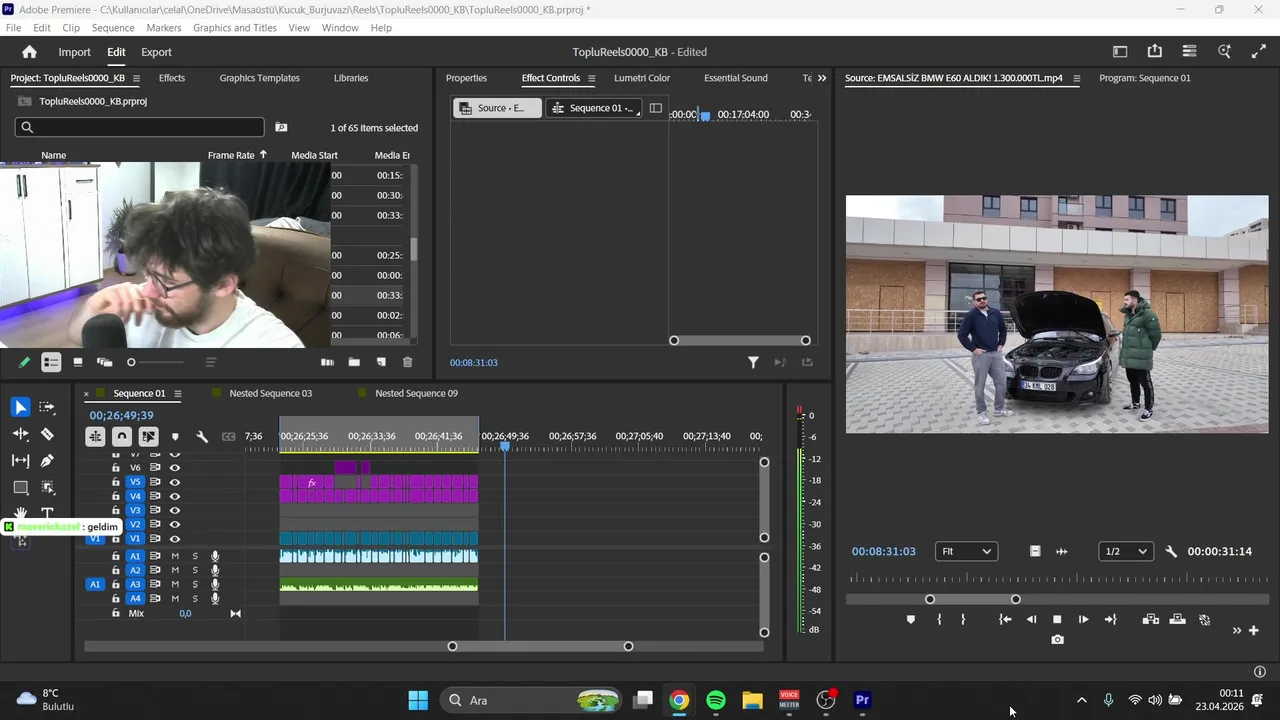Toggle lock on track A2
Viewport: 1280px width, 720px height.
pos(115,570)
